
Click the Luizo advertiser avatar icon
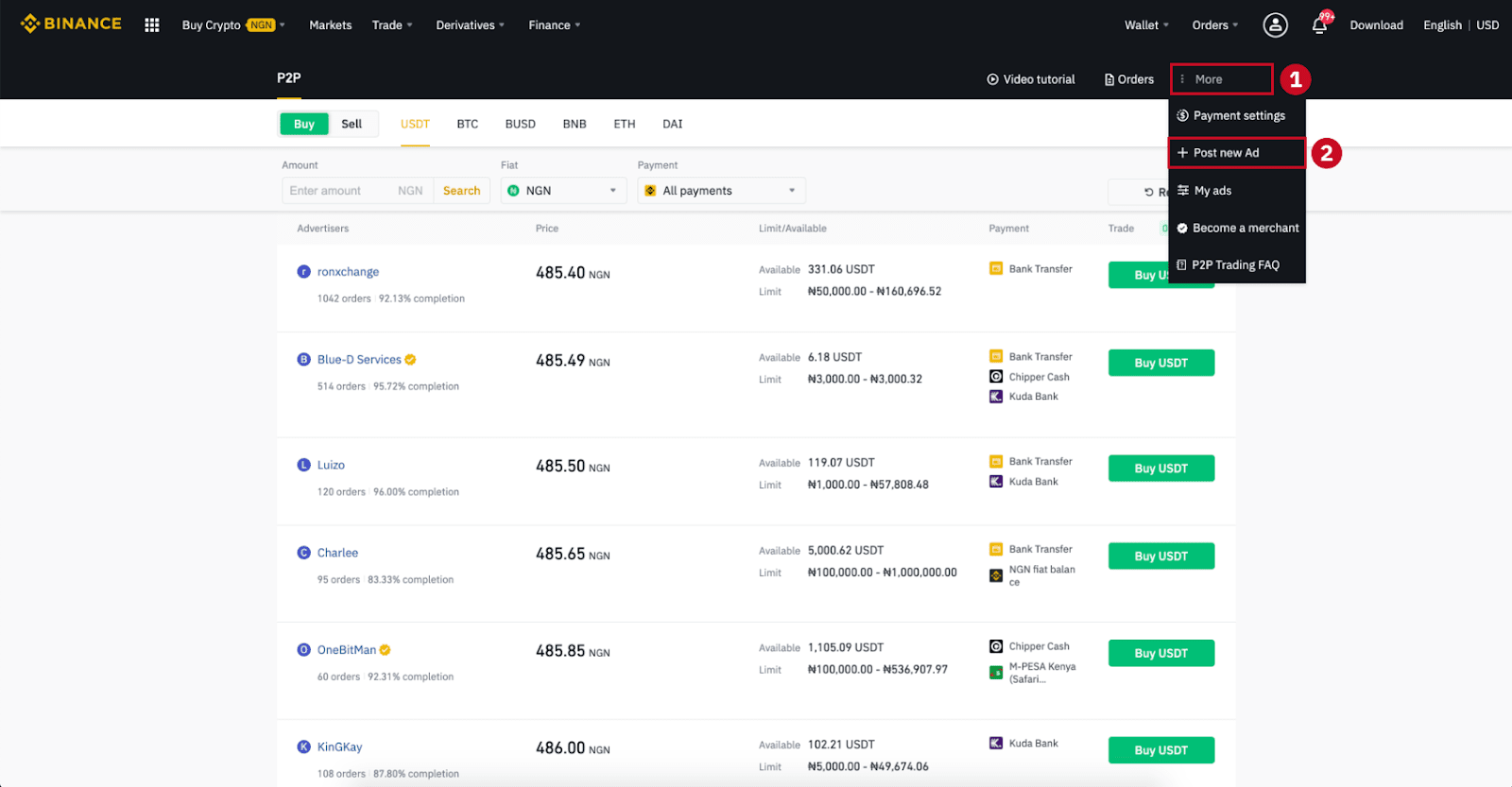[303, 464]
